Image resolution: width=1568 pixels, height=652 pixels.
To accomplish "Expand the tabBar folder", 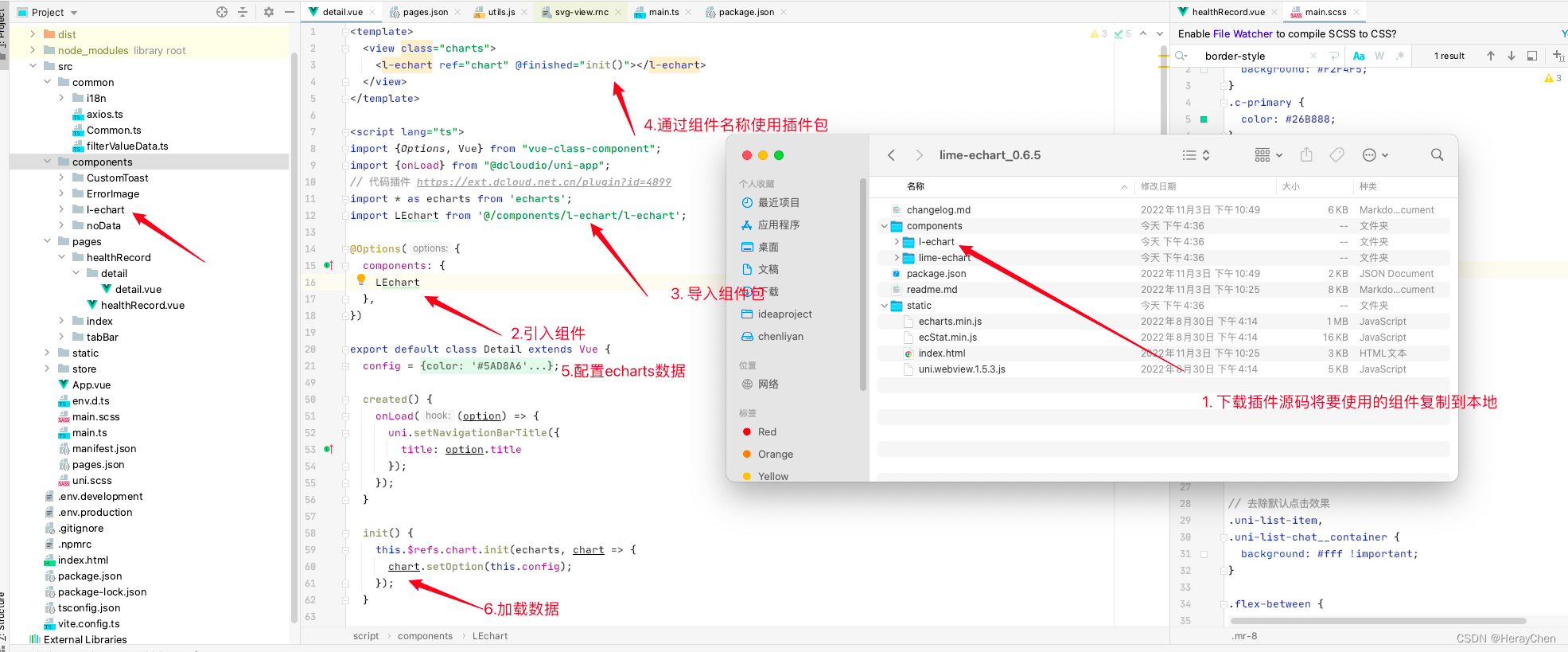I will pos(61,337).
